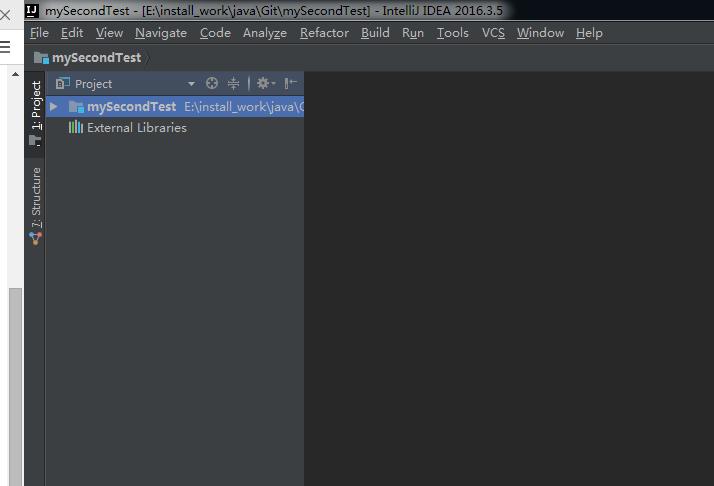Open the Code menu

pos(215,33)
